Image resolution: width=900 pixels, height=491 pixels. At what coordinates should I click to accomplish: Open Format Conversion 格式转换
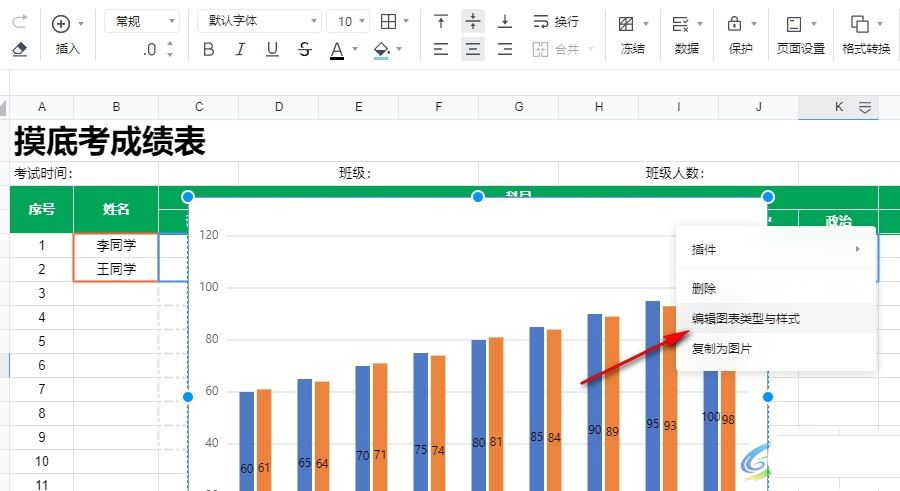coord(859,24)
